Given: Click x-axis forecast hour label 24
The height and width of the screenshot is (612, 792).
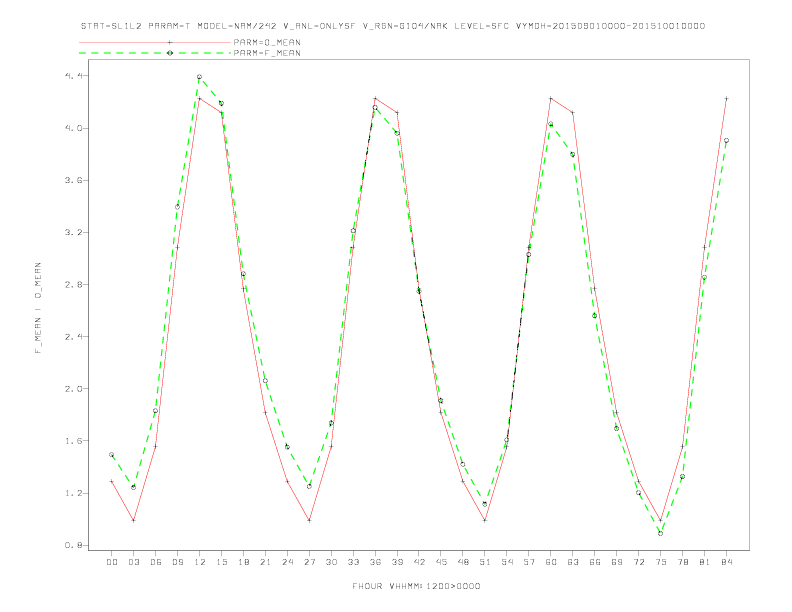Looking at the screenshot, I should pyautogui.click(x=287, y=562).
